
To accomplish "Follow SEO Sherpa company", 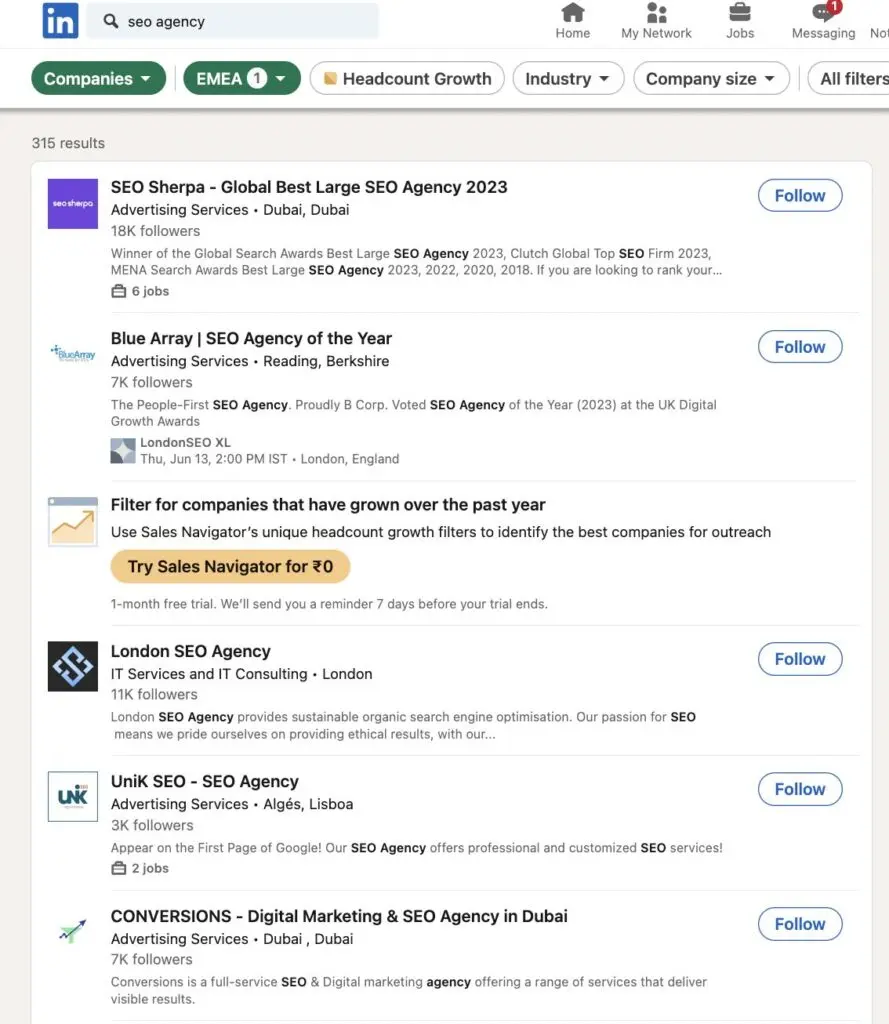I will pyautogui.click(x=800, y=196).
